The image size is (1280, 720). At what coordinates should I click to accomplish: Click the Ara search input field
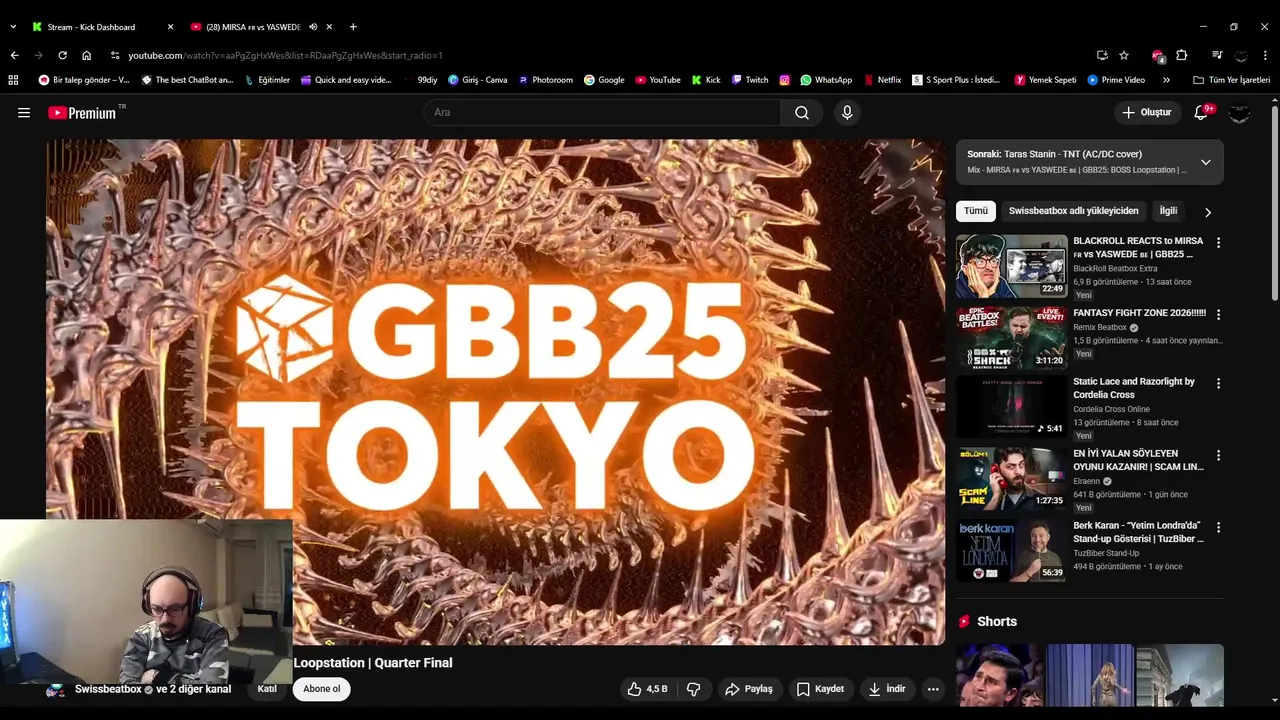[603, 113]
